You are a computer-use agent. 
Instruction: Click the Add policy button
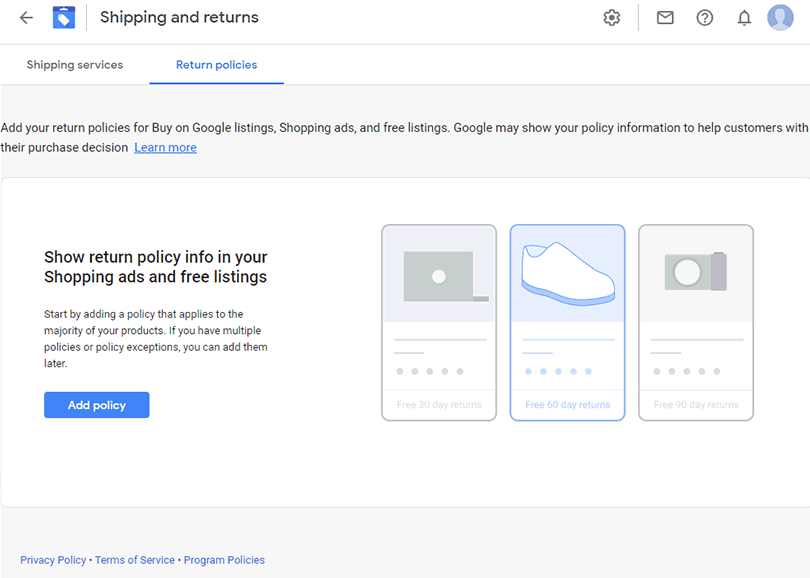(97, 405)
